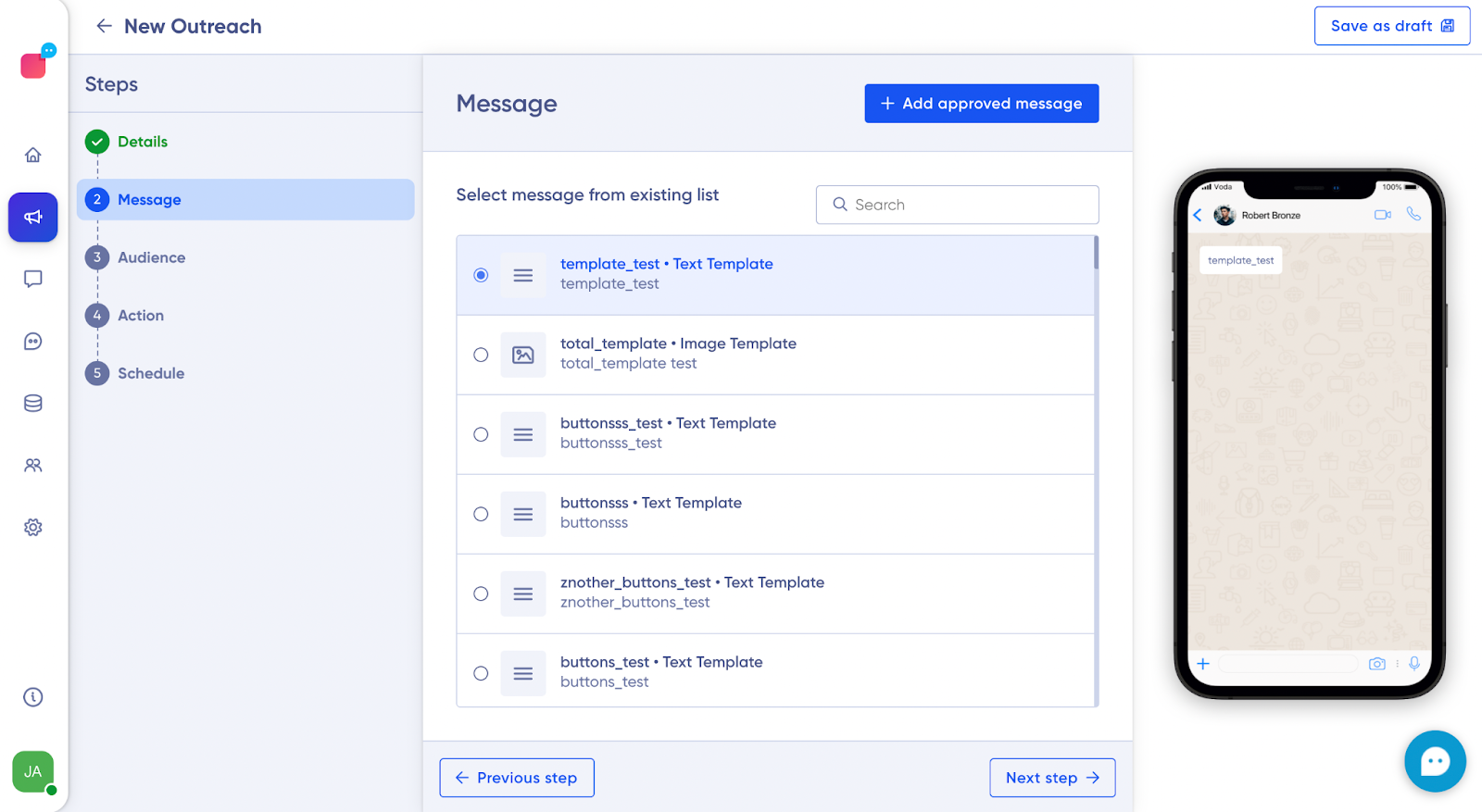Open the chat inbox sidebar icon
The height and width of the screenshot is (812, 1482).
(x=33, y=279)
